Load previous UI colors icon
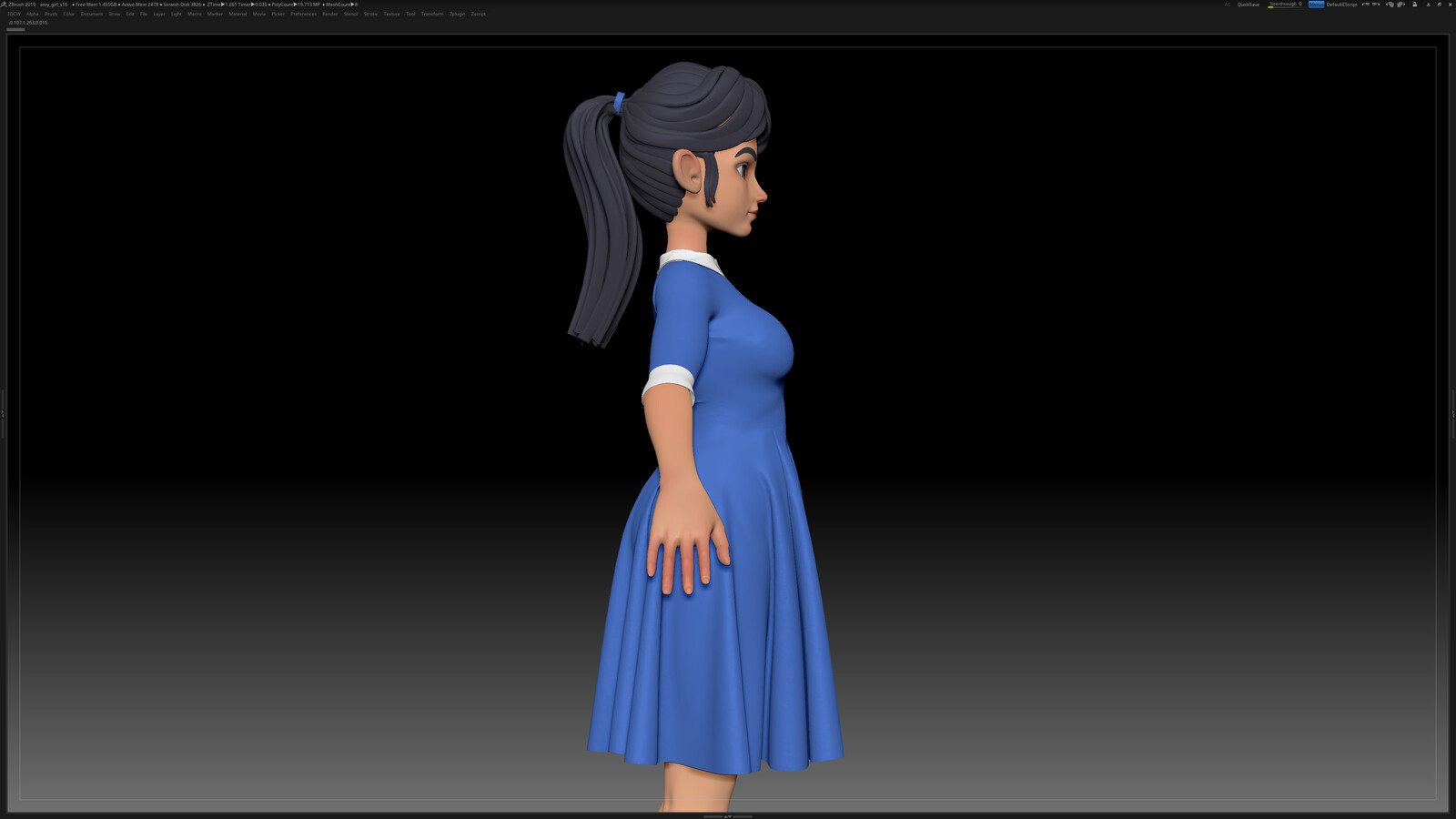Screen dimensions: 1456x819 1390,5
